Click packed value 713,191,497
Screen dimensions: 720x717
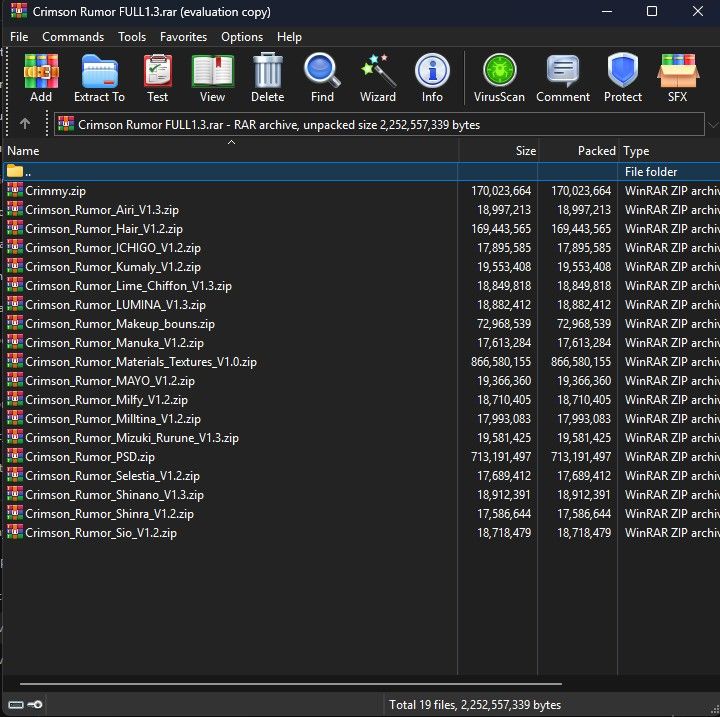pos(581,457)
